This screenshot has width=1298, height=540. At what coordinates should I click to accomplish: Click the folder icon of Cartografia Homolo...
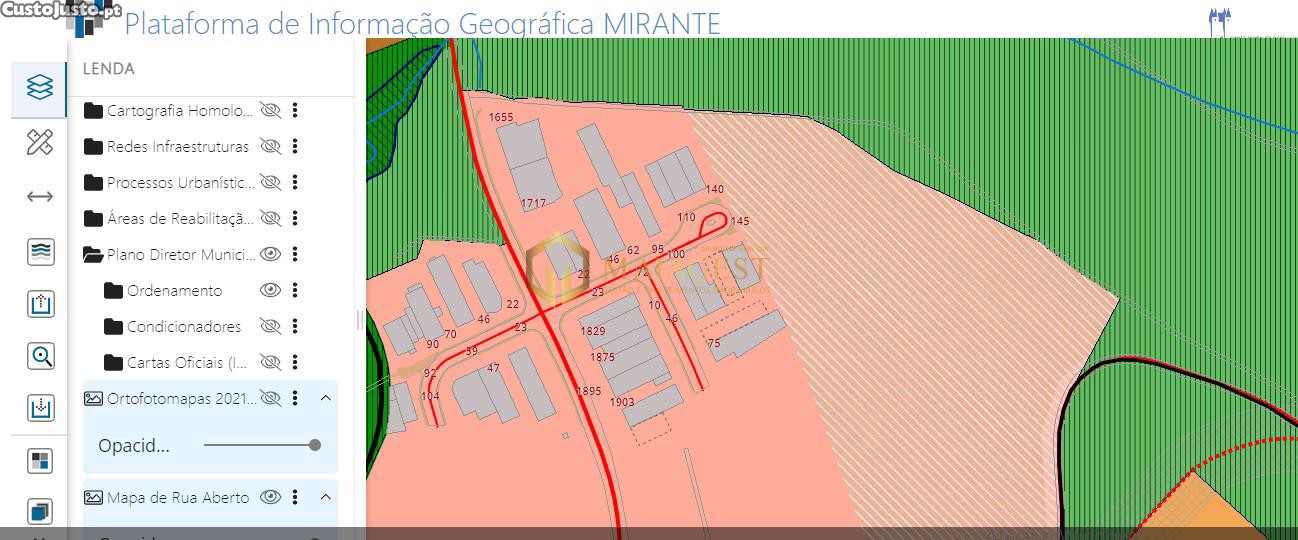[93, 110]
